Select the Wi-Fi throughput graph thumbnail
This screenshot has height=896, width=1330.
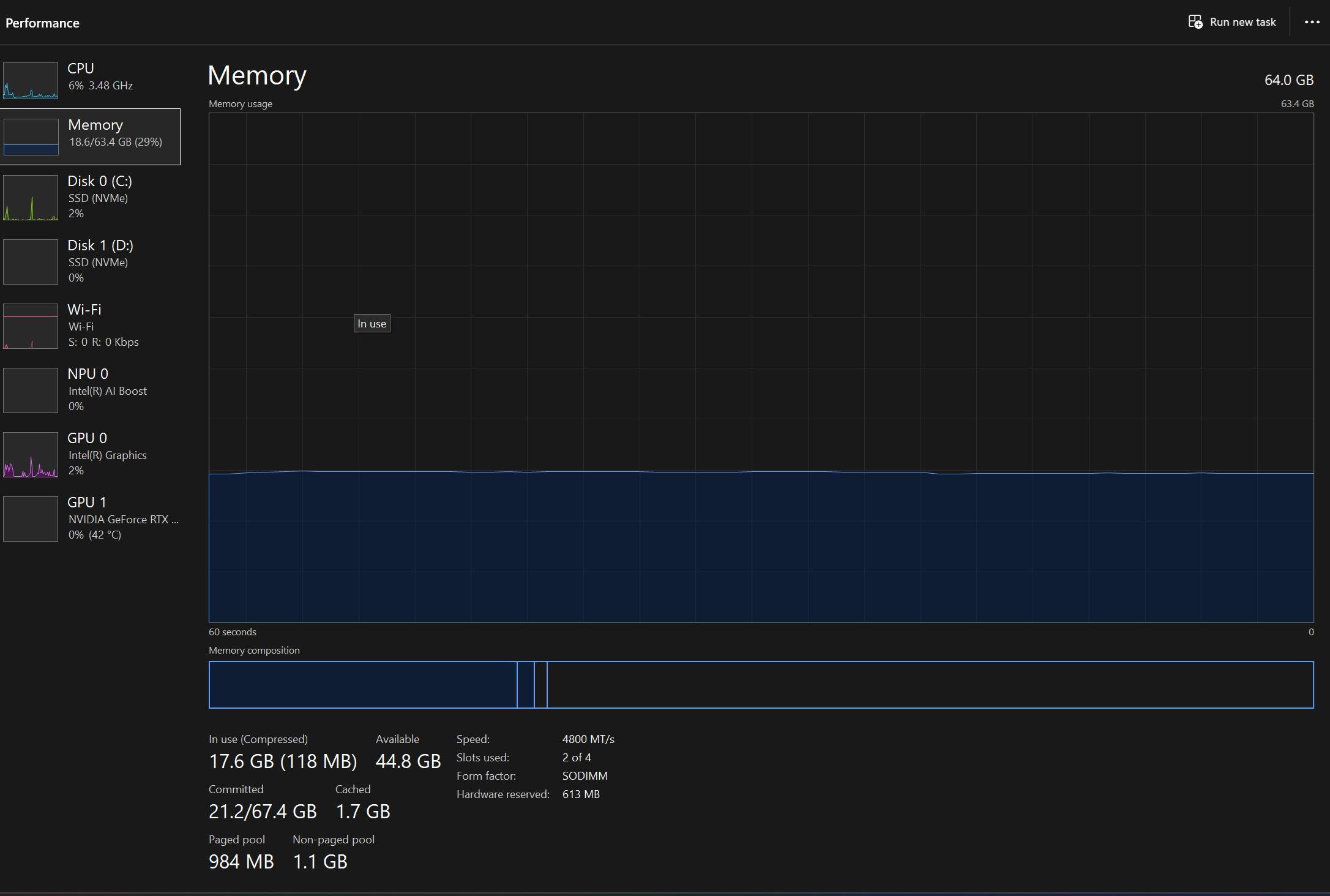31,326
